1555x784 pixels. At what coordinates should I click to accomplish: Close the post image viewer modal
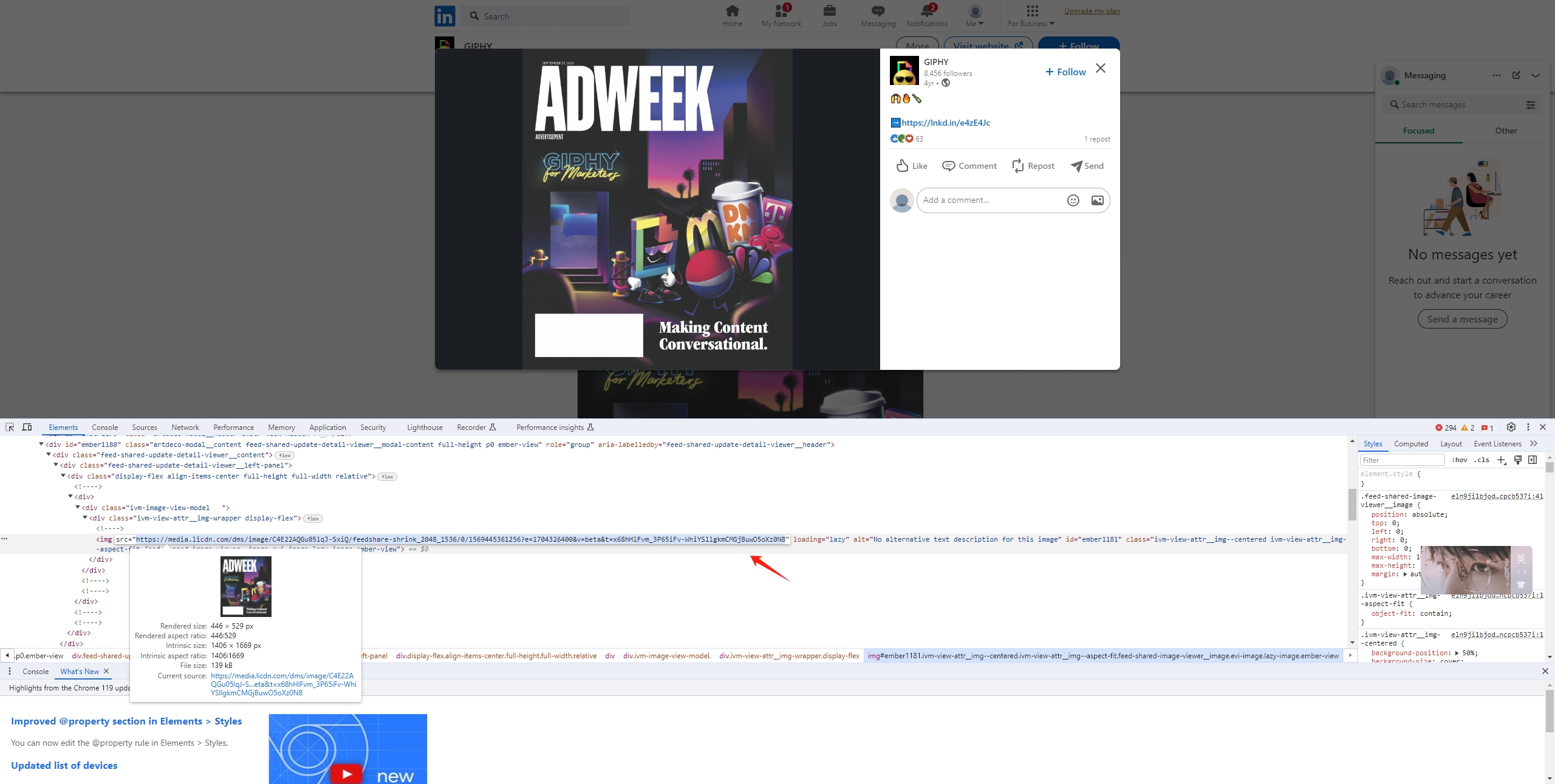[1101, 68]
